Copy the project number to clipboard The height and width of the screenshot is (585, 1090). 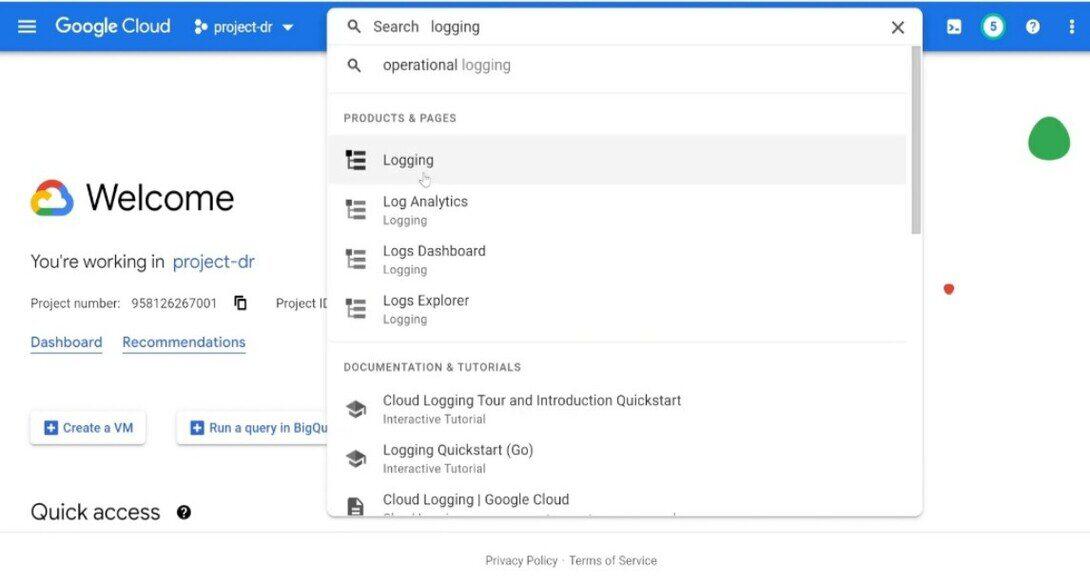pyautogui.click(x=240, y=303)
